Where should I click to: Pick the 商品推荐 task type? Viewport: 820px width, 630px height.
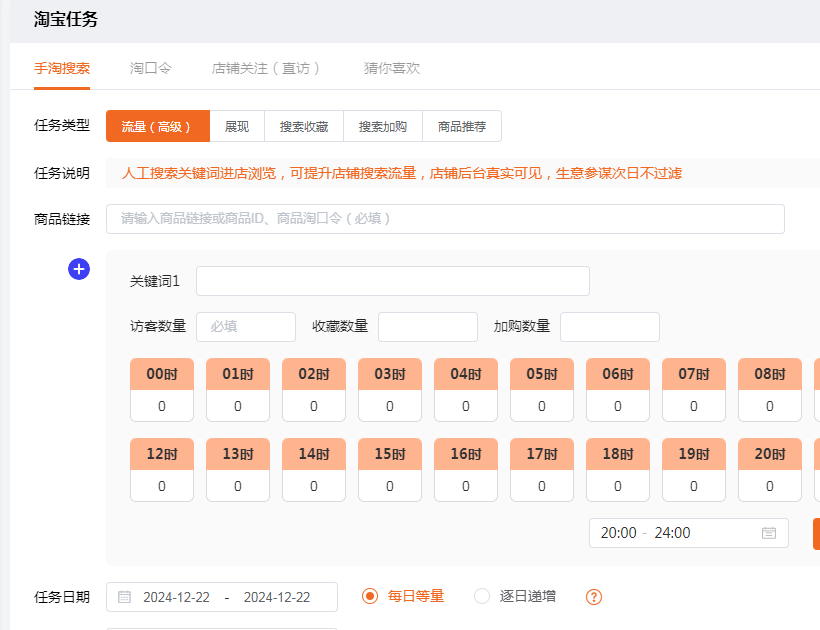point(462,126)
